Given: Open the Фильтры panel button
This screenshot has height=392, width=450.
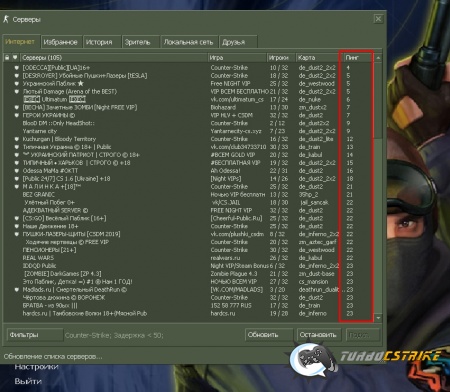Looking at the screenshot, I should (35, 335).
